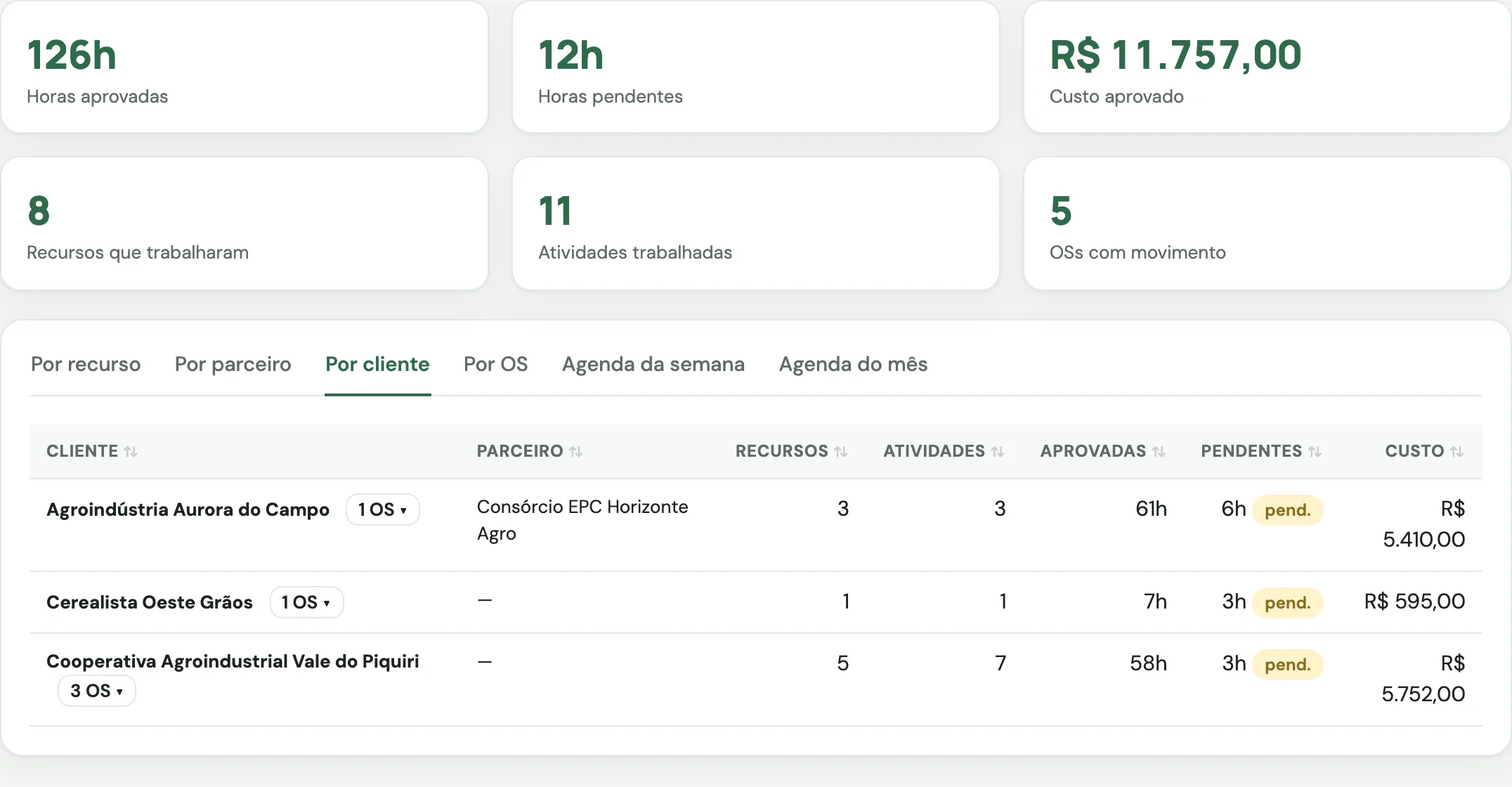Sort by the Parceiro column arrows
1512x787 pixels.
click(576, 452)
